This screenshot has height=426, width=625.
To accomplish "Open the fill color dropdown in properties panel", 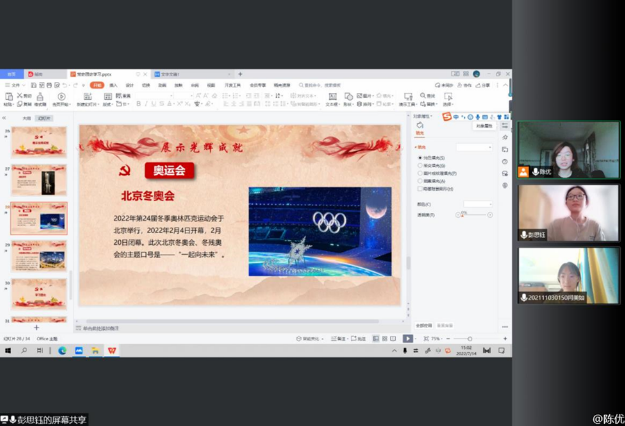I will coord(488,147).
